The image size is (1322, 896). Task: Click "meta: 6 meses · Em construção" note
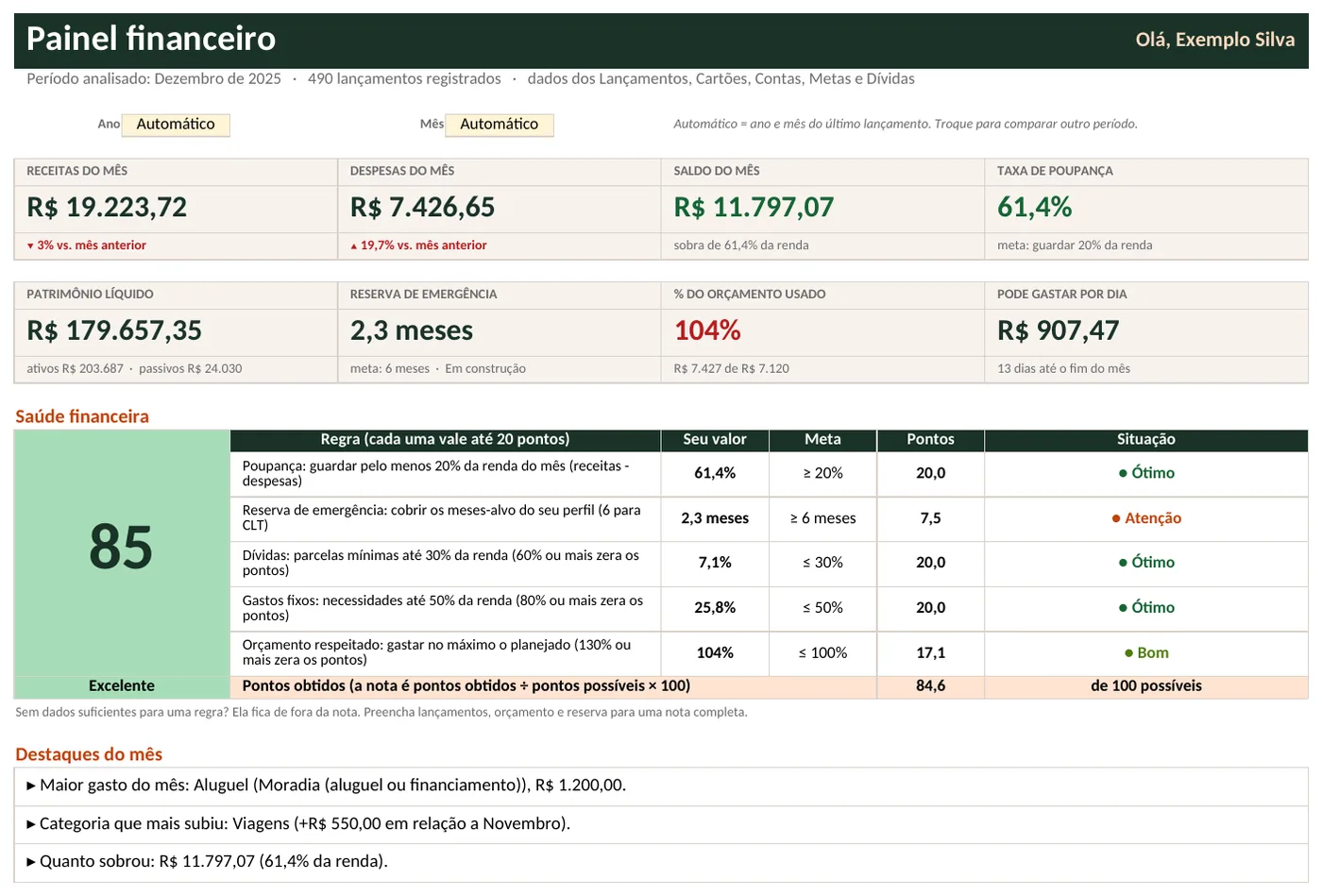tap(438, 369)
